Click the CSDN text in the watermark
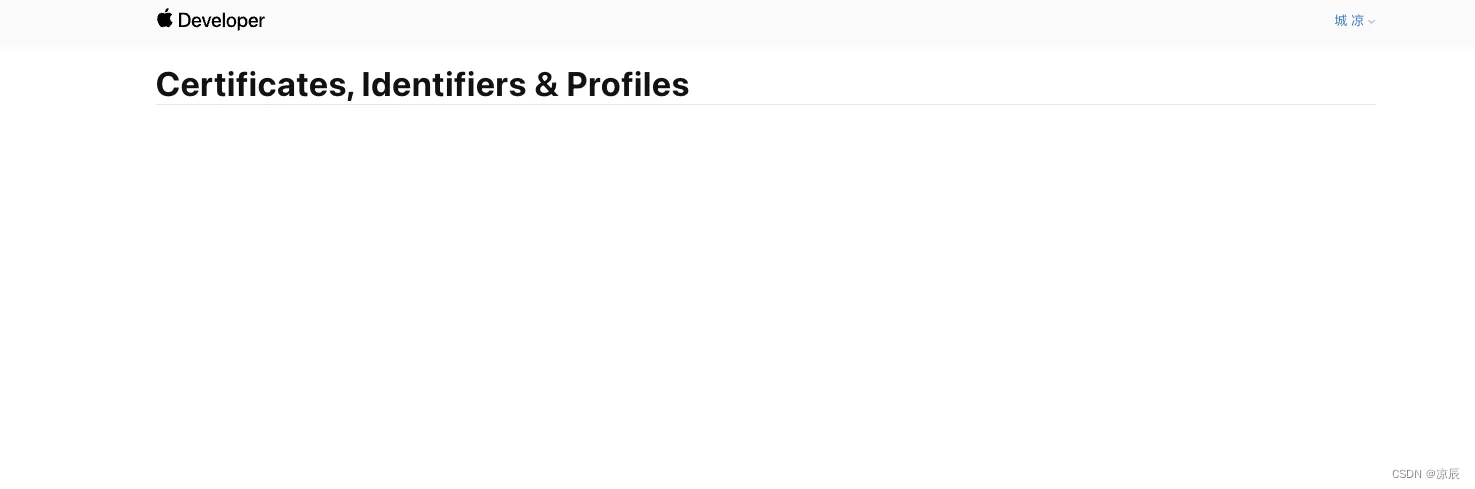Image resolution: width=1475 pixels, height=489 pixels. pos(1407,474)
